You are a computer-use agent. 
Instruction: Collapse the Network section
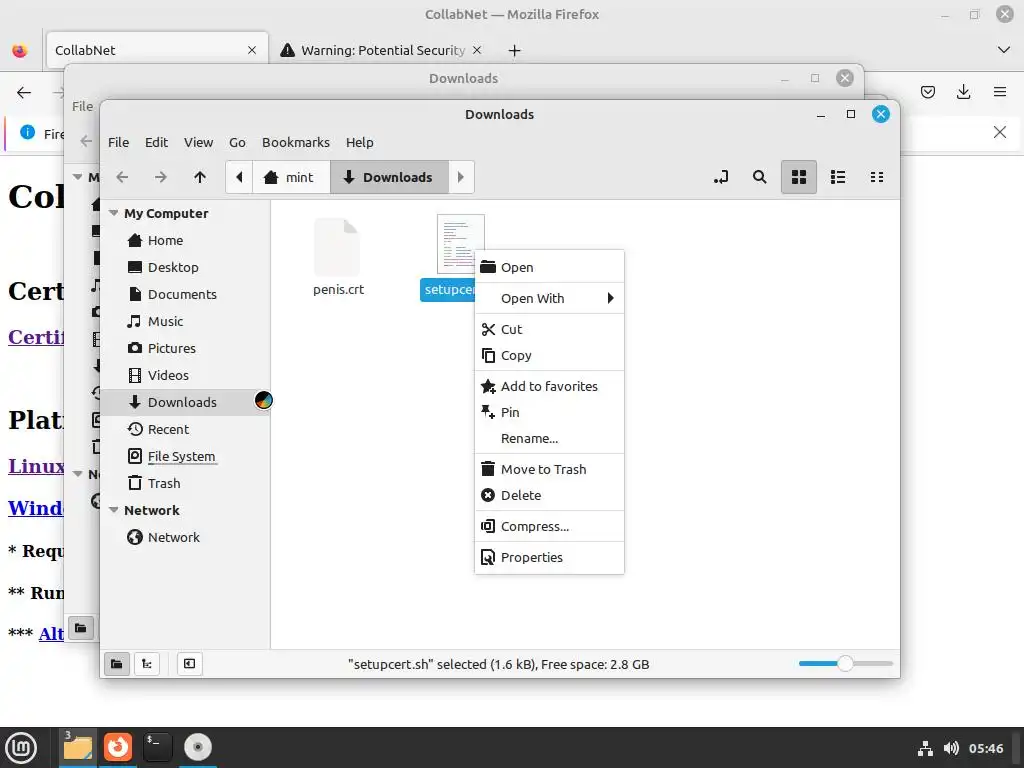point(114,510)
